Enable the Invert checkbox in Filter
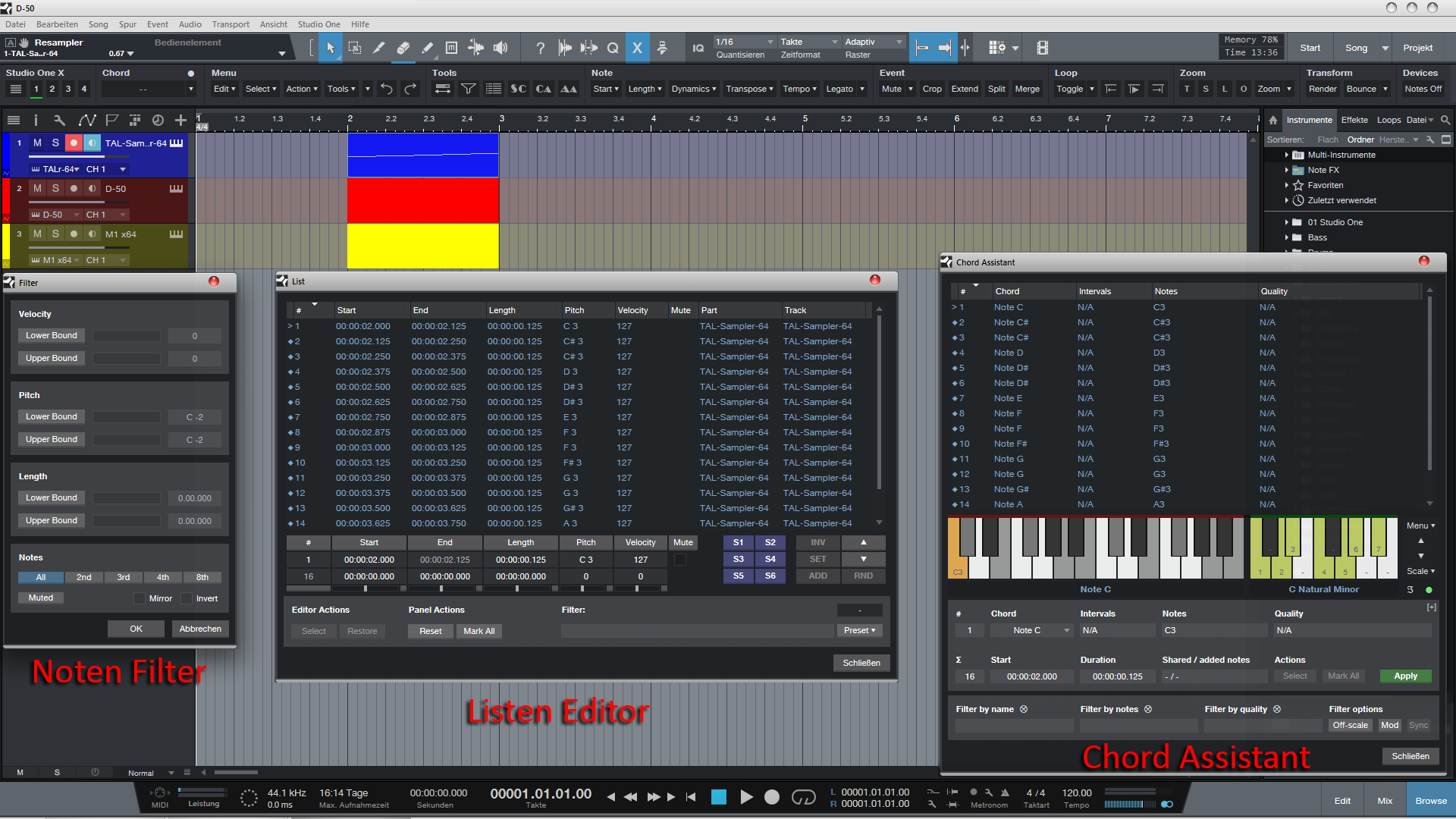The image size is (1456, 819). tap(187, 598)
